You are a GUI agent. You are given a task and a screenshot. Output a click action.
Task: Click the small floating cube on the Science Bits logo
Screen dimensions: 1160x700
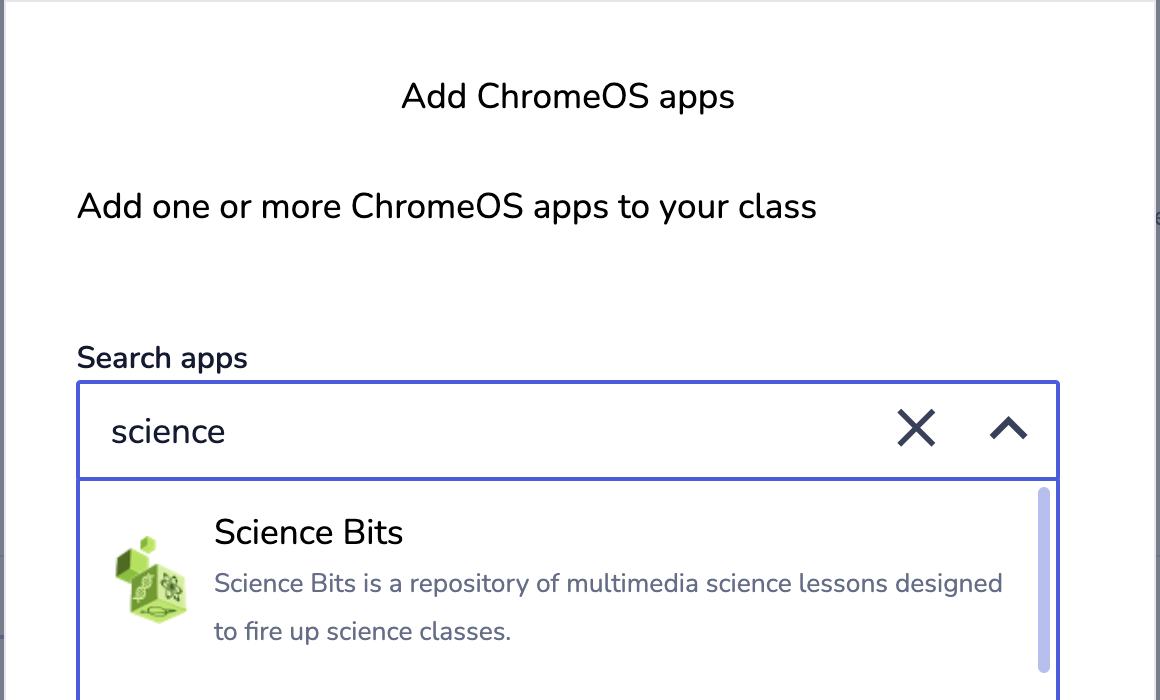coord(148,545)
